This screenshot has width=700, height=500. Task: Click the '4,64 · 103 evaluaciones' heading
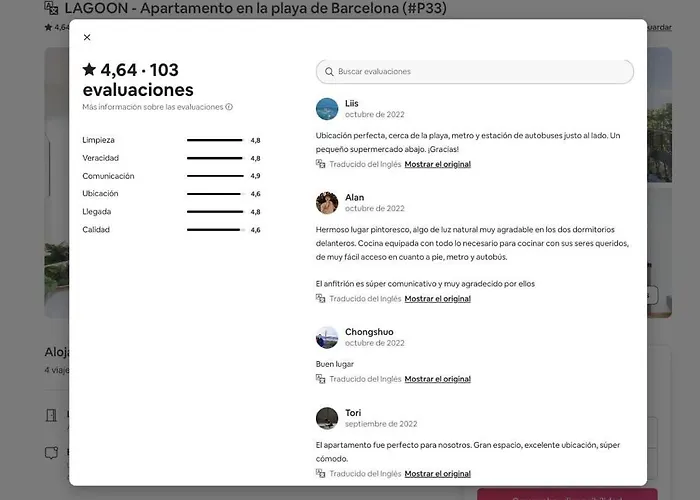138,79
